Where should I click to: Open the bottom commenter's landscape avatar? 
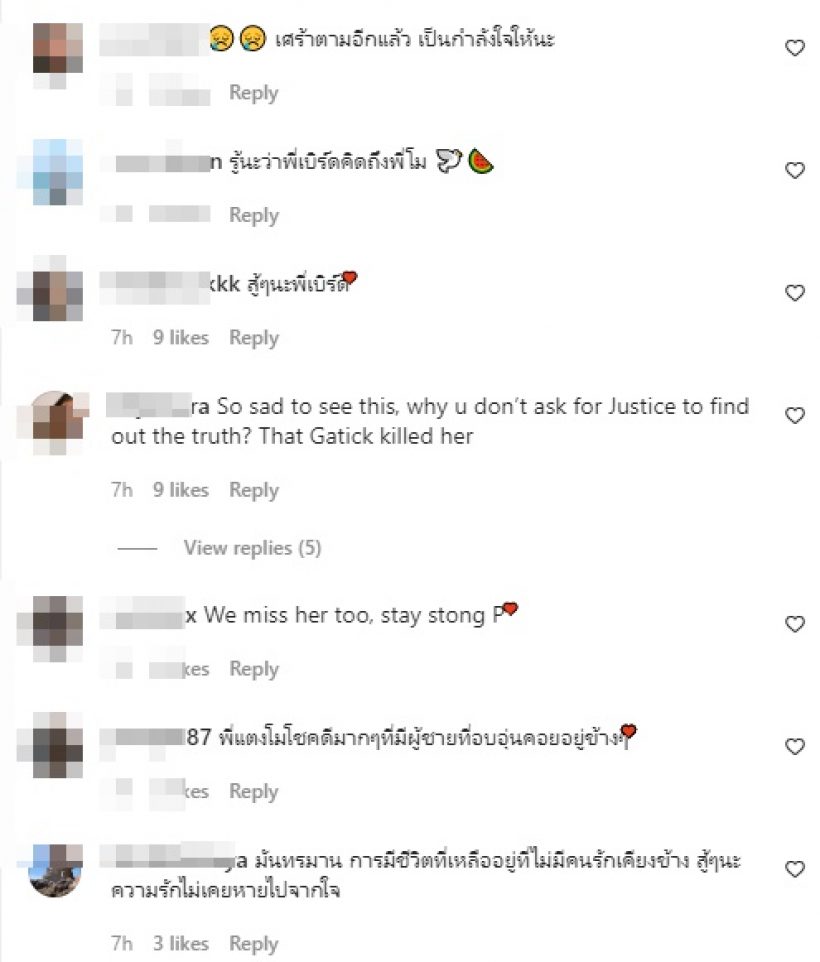point(56,871)
